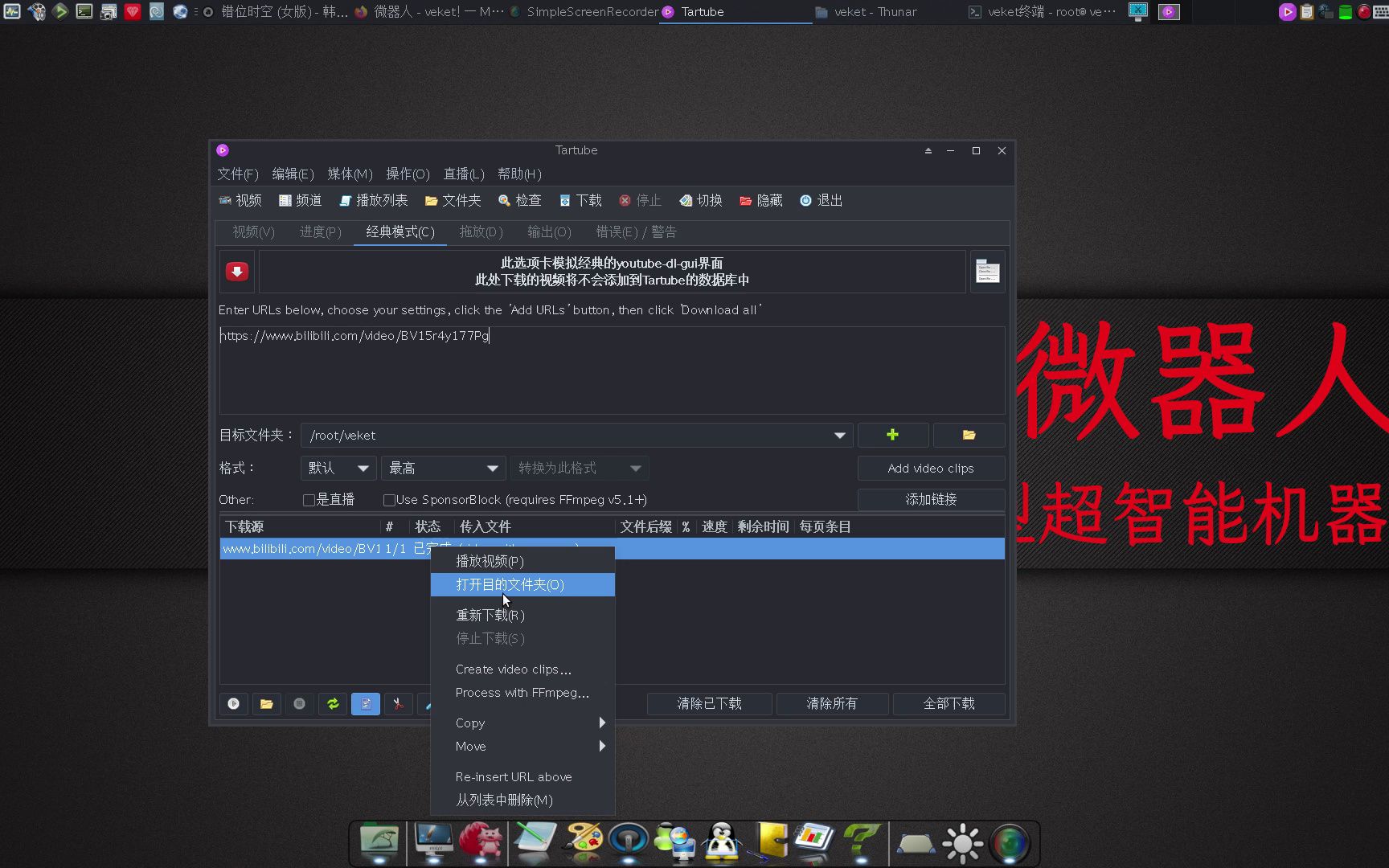Image resolution: width=1389 pixels, height=868 pixels.
Task: Toggle the Use SponsorBlock checkbox
Action: [x=389, y=500]
